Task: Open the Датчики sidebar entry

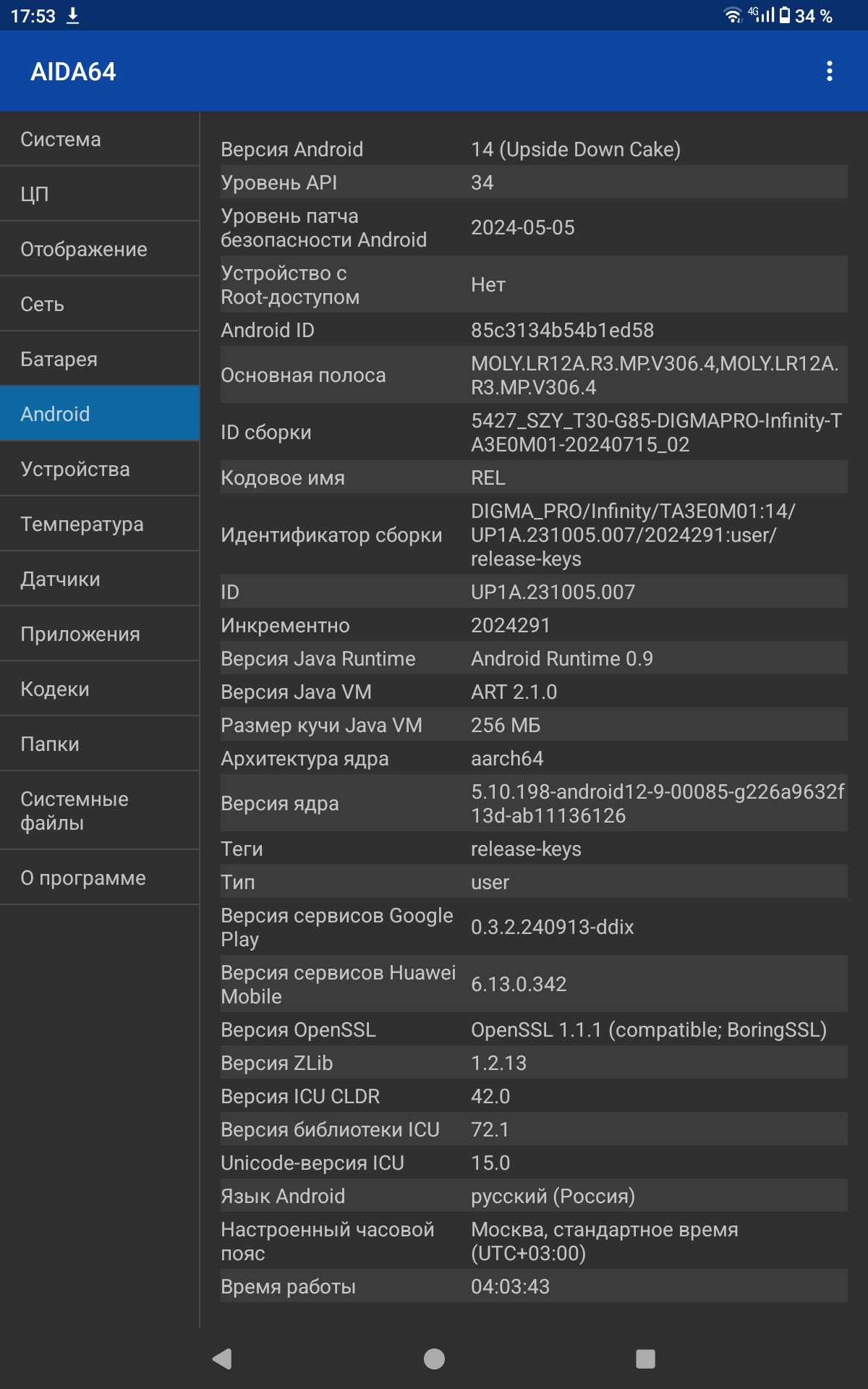Action: point(100,579)
